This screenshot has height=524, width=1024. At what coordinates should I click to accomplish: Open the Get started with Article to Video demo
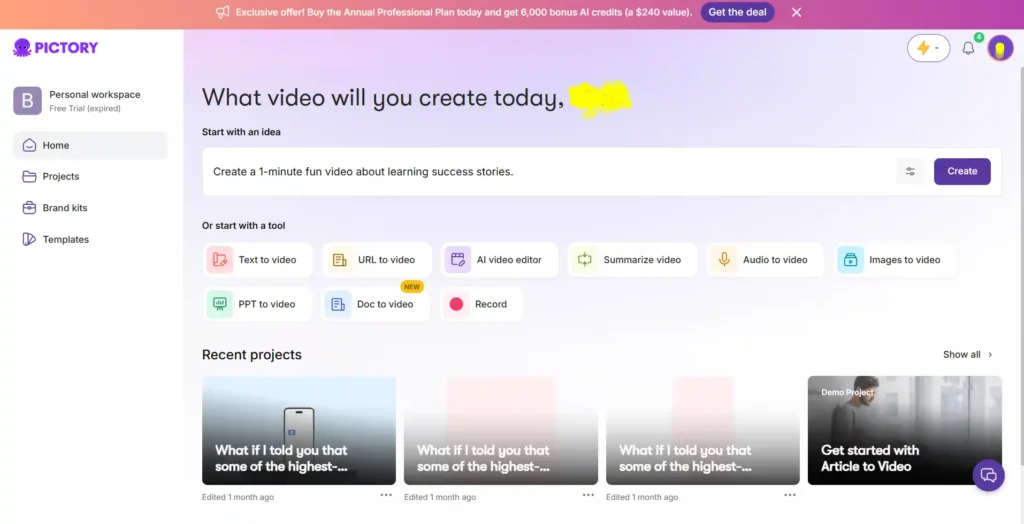pyautogui.click(x=904, y=431)
